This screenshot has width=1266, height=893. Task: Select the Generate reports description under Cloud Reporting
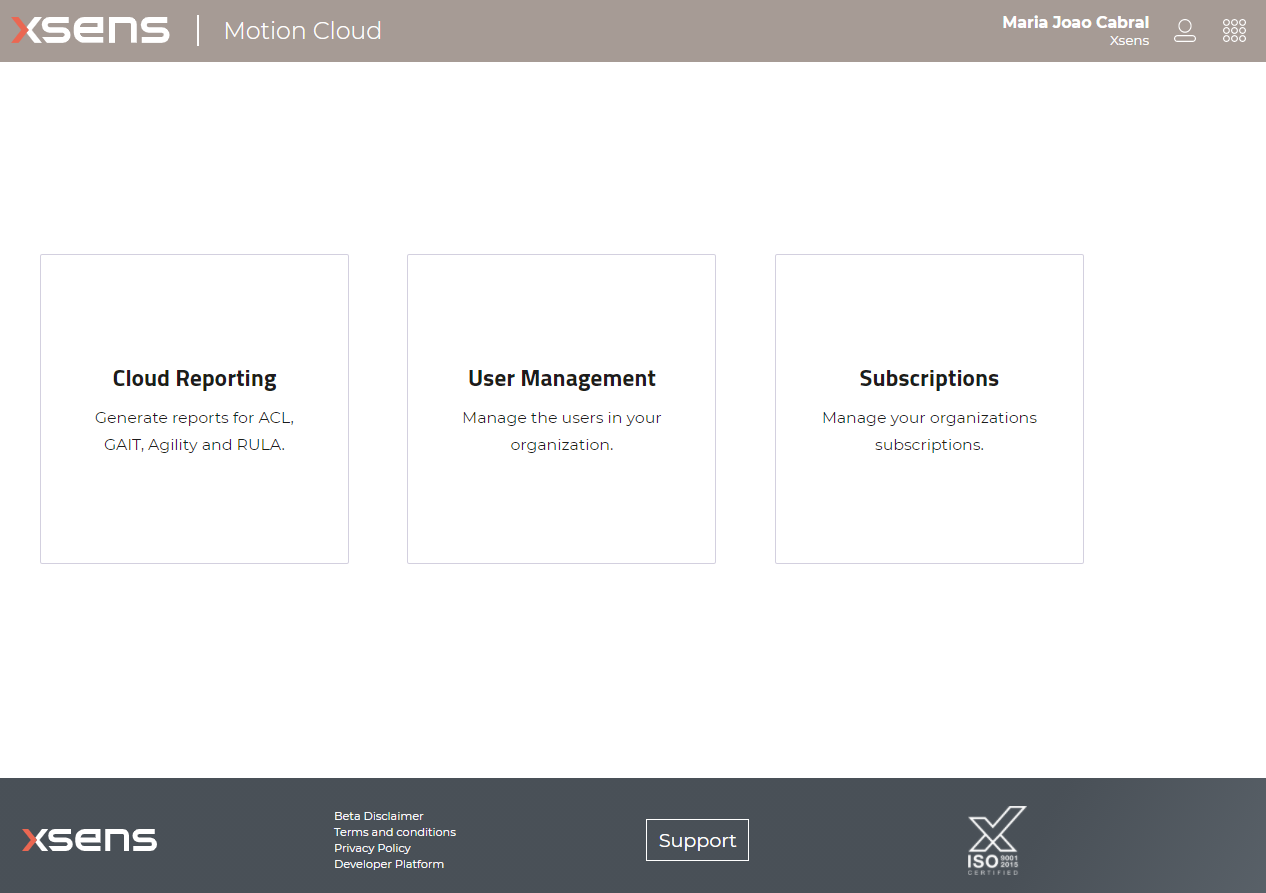(x=194, y=430)
